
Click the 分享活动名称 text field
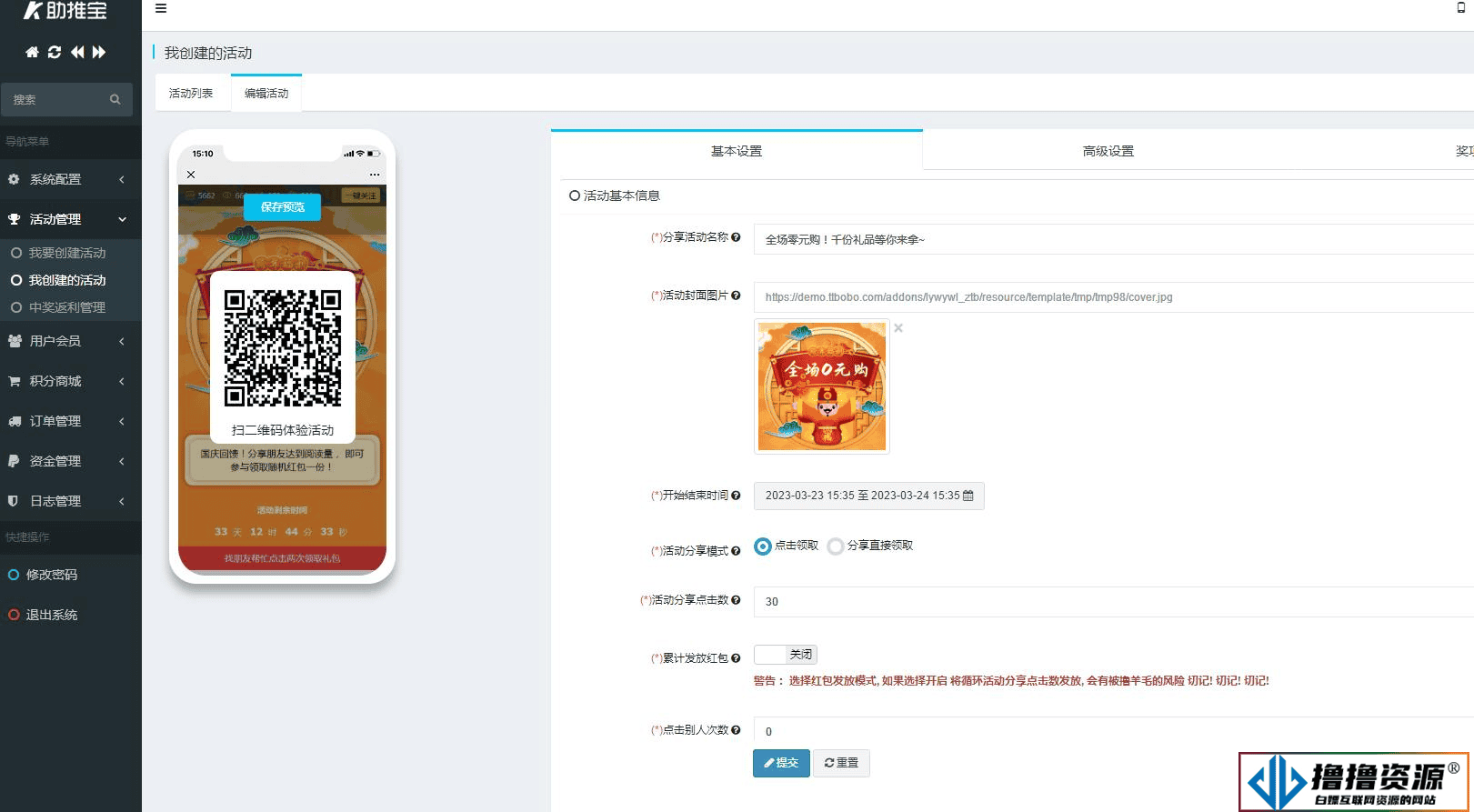pyautogui.click(x=1113, y=239)
